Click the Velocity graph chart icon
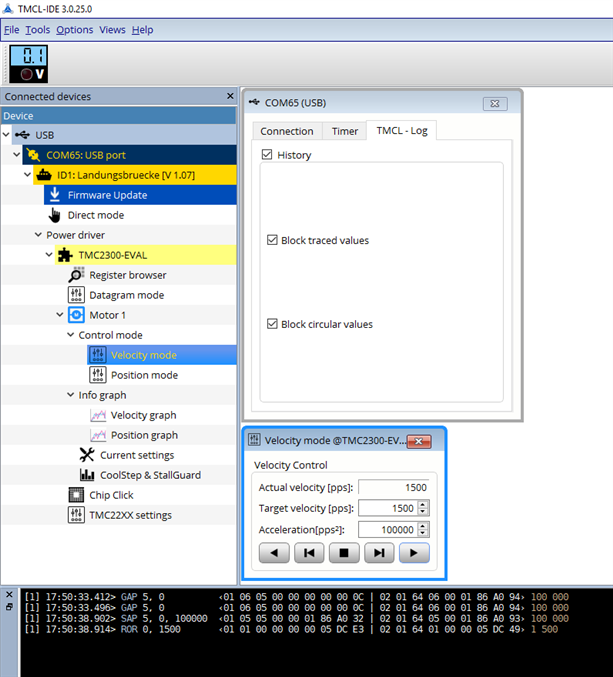Screen dimensions: 613x677 coord(98,415)
